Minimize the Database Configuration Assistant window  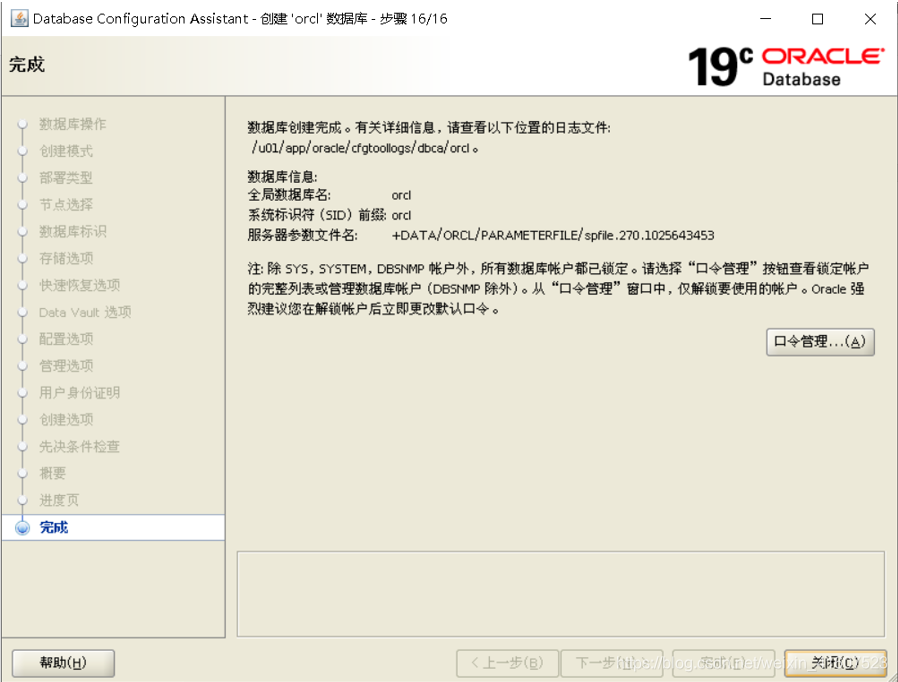pos(766,19)
